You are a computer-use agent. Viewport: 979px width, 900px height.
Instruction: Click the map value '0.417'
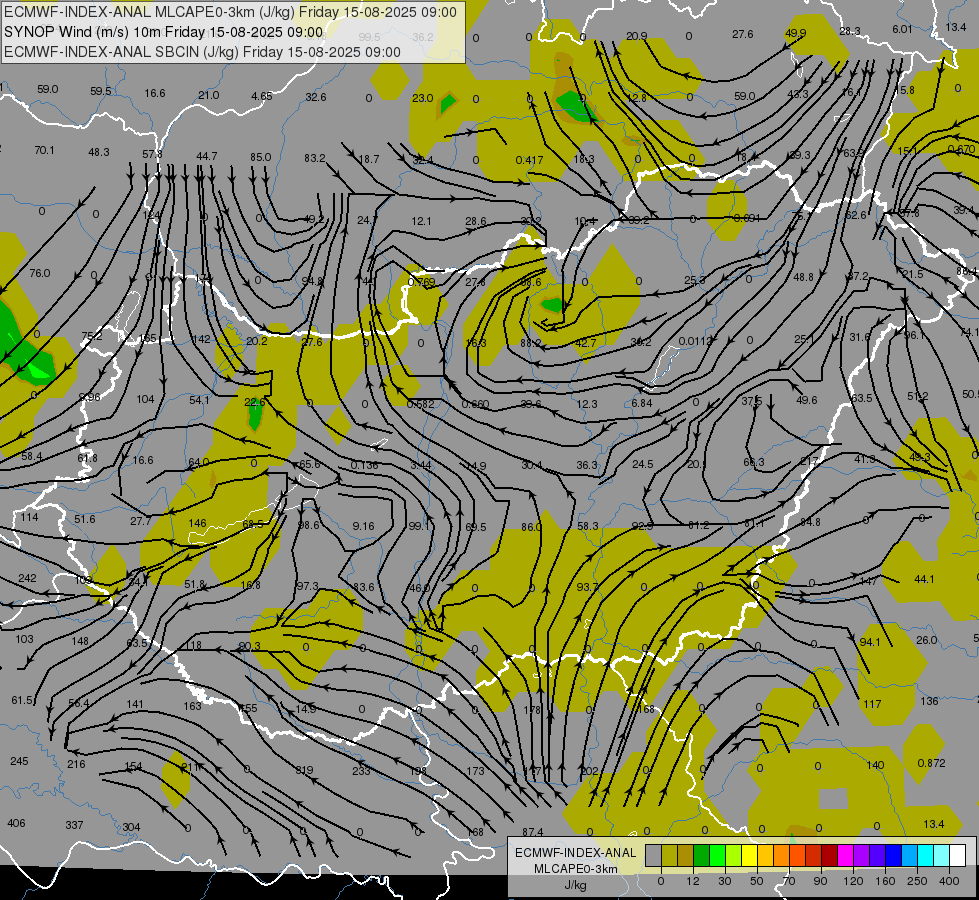click(x=529, y=160)
